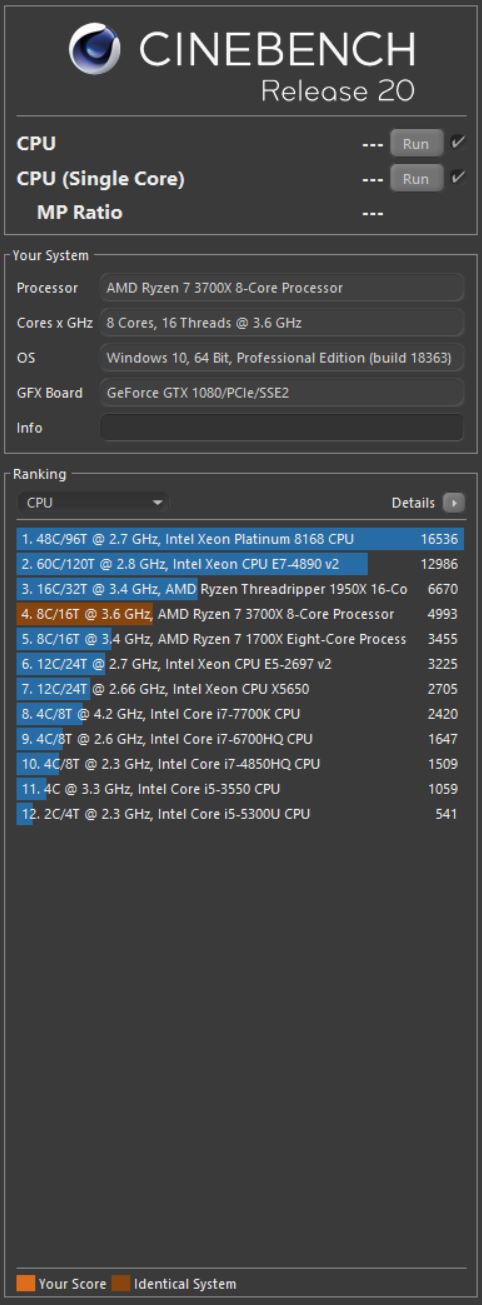The height and width of the screenshot is (1305, 482).
Task: Click the GFX Board field
Action: click(x=282, y=392)
